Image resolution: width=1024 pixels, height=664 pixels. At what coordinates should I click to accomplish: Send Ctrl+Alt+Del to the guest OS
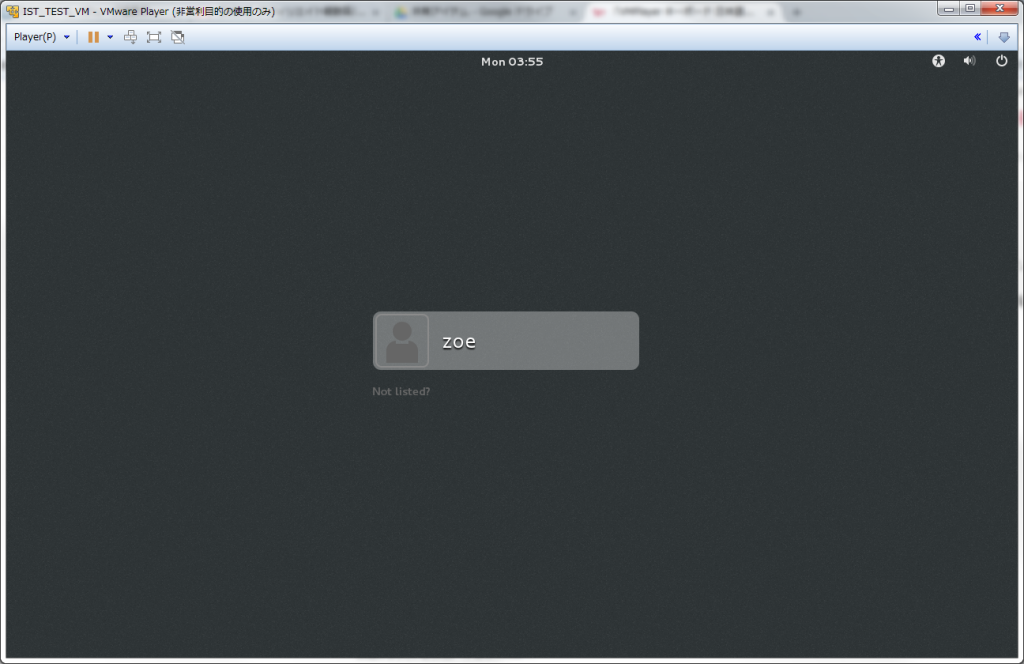click(x=130, y=37)
